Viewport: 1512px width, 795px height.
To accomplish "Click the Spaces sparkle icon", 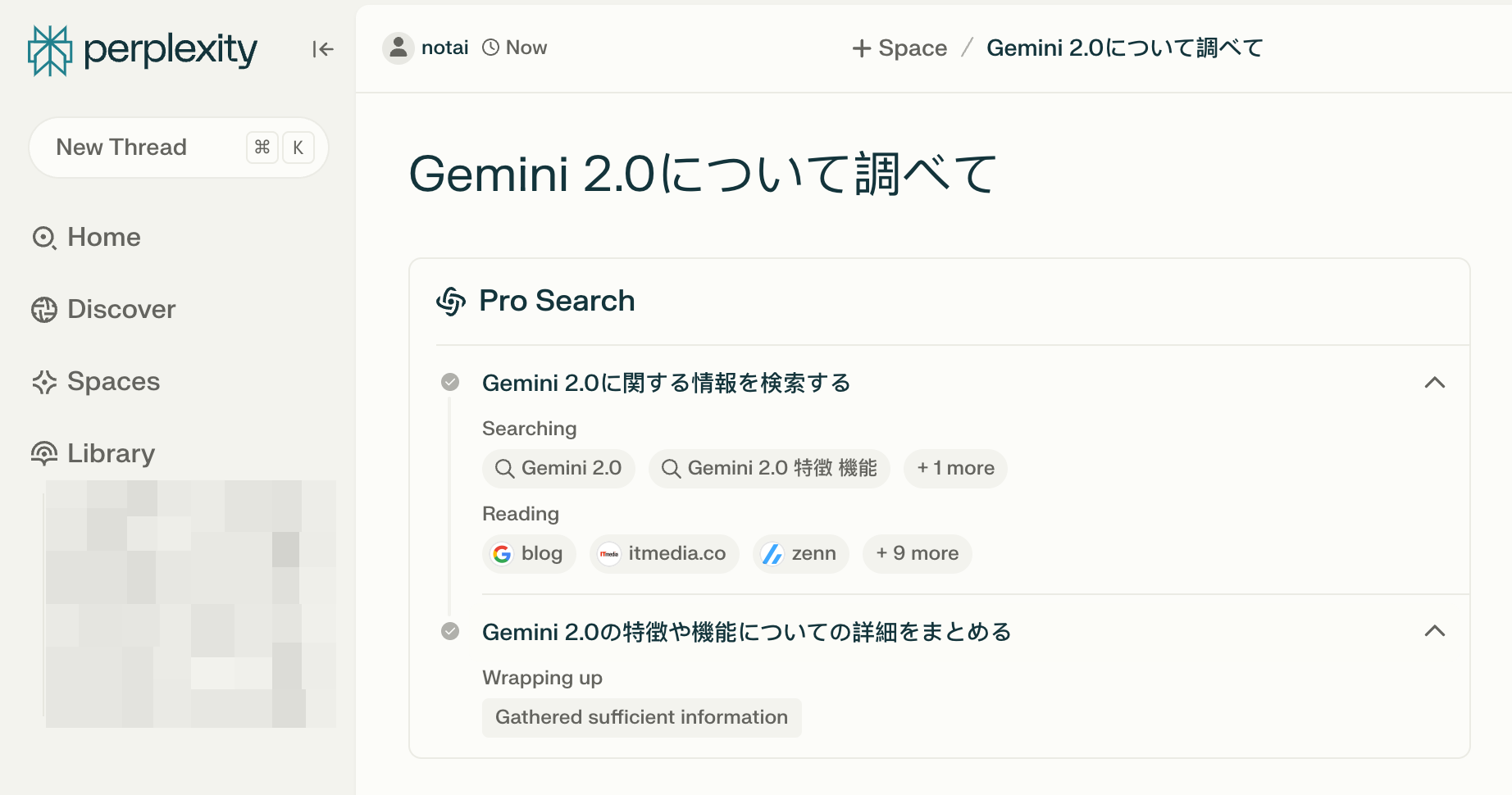I will 44,382.
